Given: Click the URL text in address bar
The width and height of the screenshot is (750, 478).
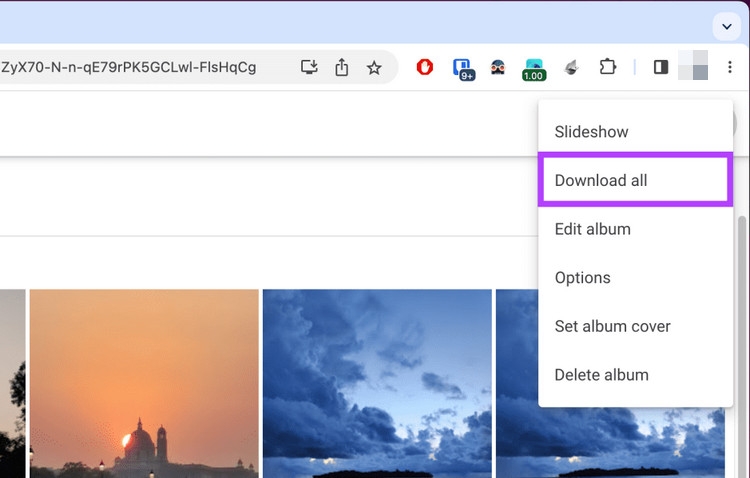Looking at the screenshot, I should pyautogui.click(x=129, y=67).
